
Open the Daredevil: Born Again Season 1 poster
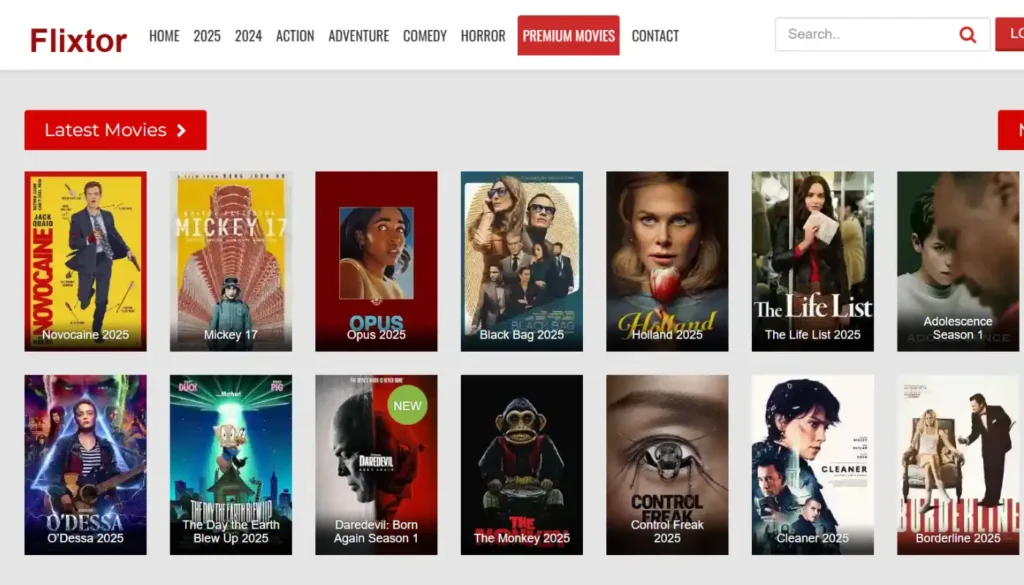(376, 465)
